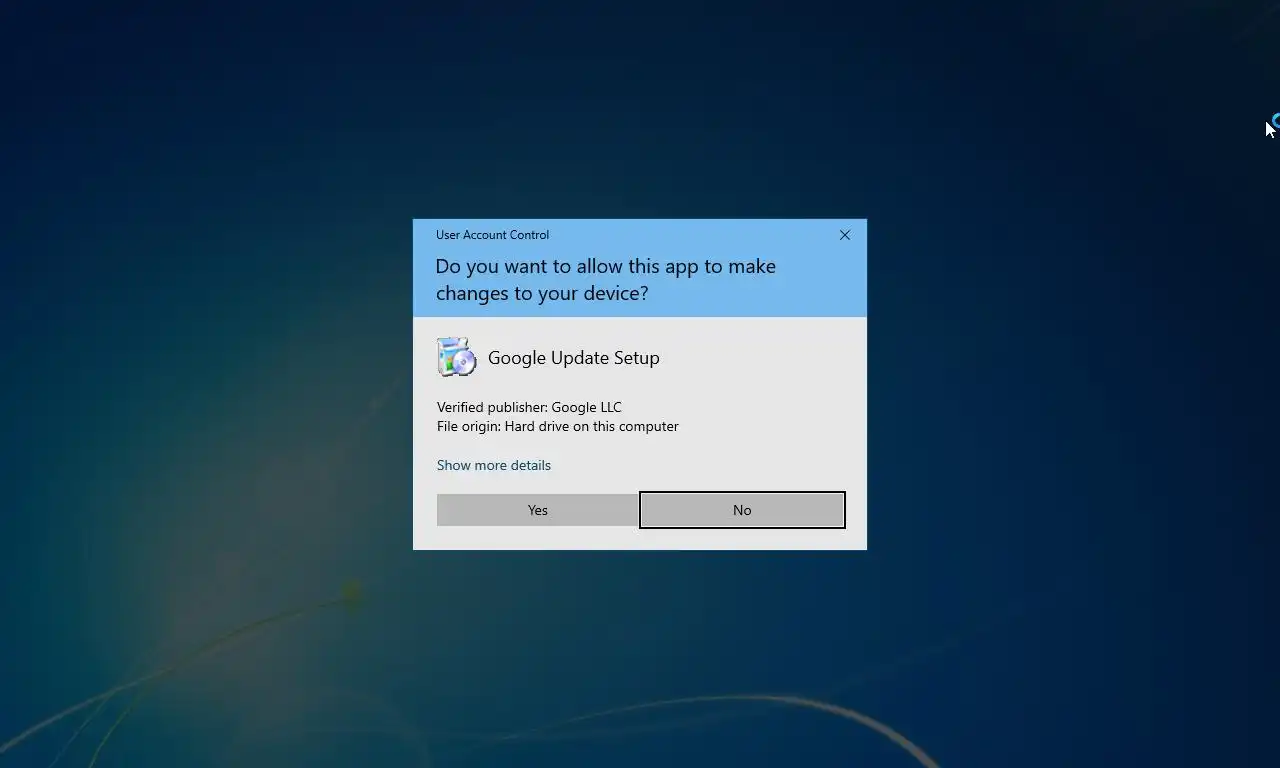This screenshot has width=1280, height=768.
Task: Click the Google Update Setup installer icon
Action: click(x=457, y=357)
